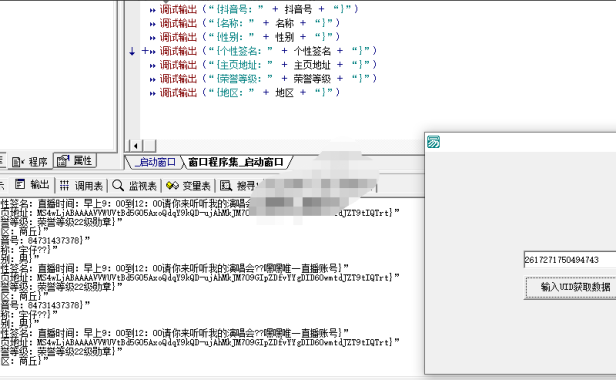The width and height of the screenshot is (616, 380).
Task: Select the code line outputting 荣誉等级
Action: [x=263, y=79]
